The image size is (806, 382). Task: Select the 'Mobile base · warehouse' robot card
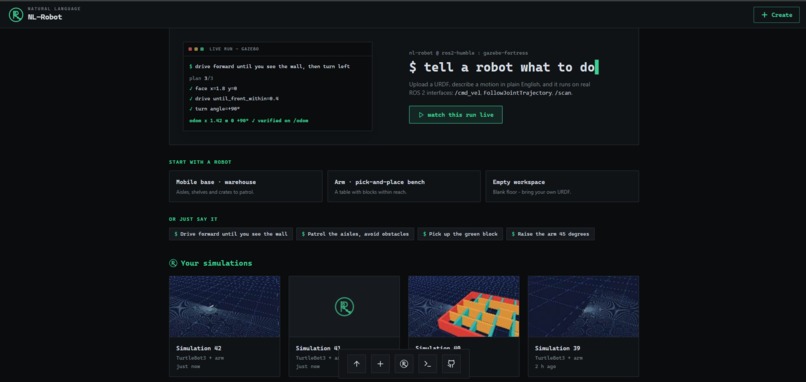click(246, 186)
